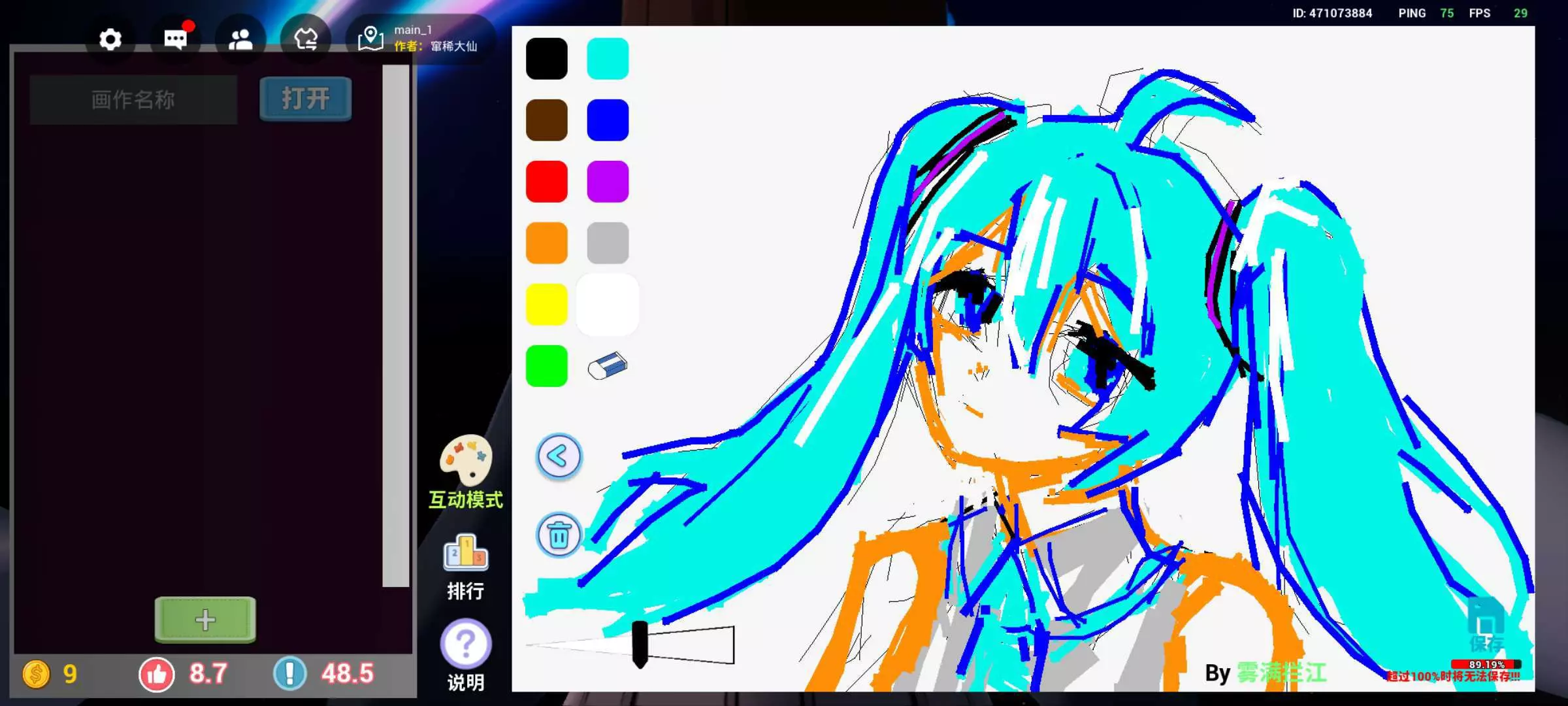Image resolution: width=1568 pixels, height=706 pixels.
Task: Open the settings gear icon
Action: tap(110, 40)
